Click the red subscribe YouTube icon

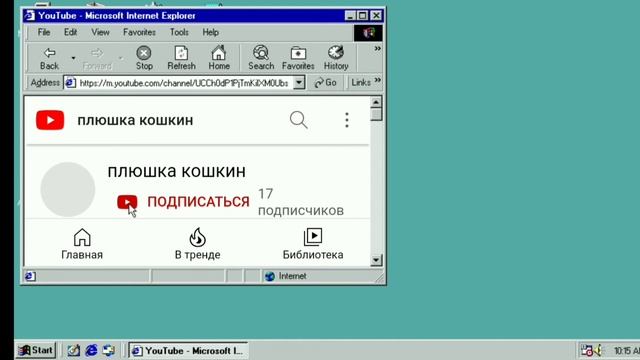pos(127,202)
